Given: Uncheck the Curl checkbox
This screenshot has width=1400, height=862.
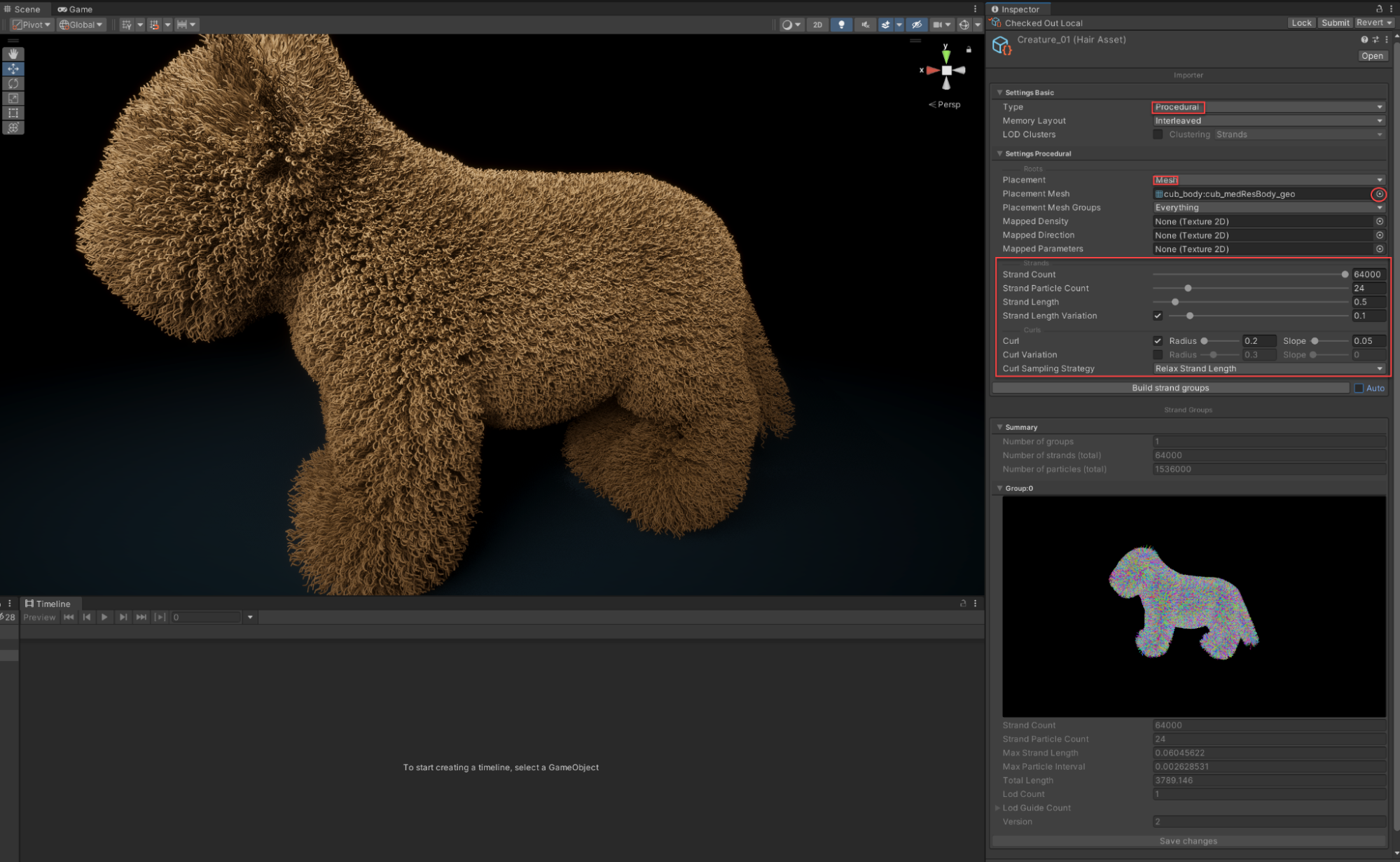Looking at the screenshot, I should tap(1158, 341).
